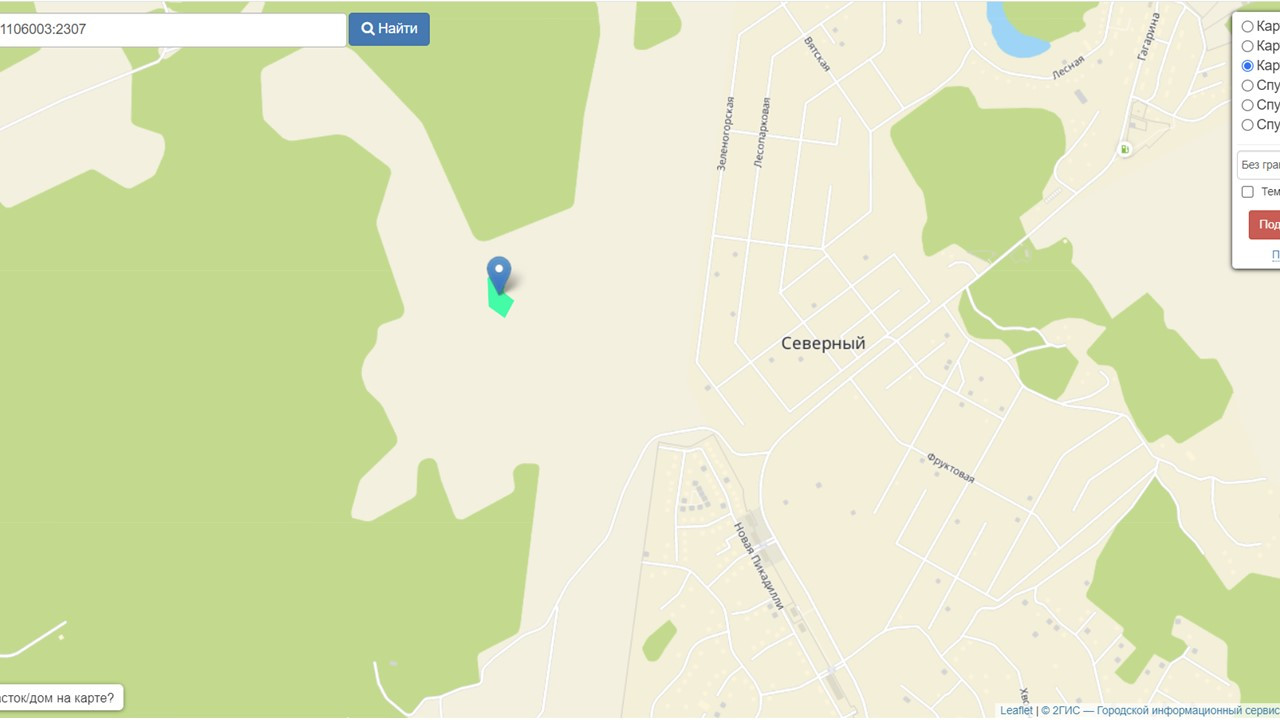Select the second Кар map layer radio
The height and width of the screenshot is (720, 1280).
tap(1247, 46)
